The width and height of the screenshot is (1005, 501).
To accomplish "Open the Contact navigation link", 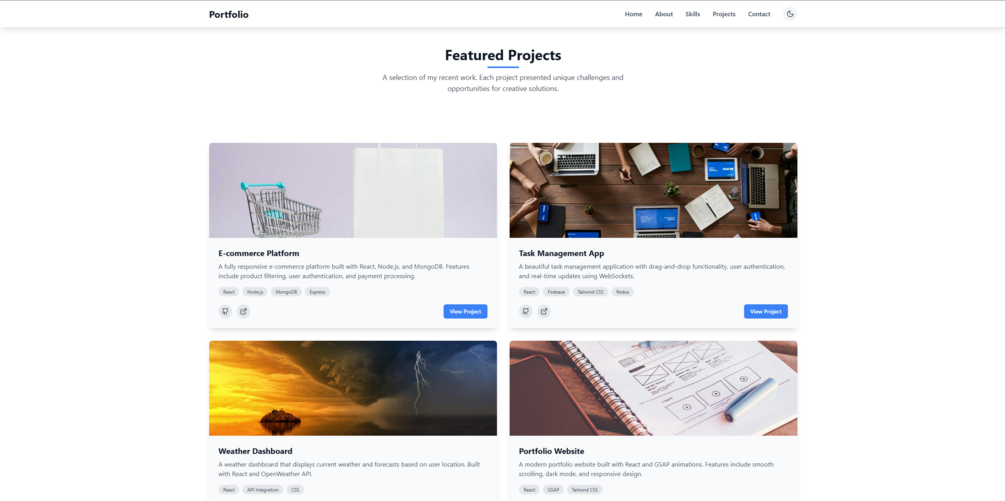I will [x=760, y=14].
